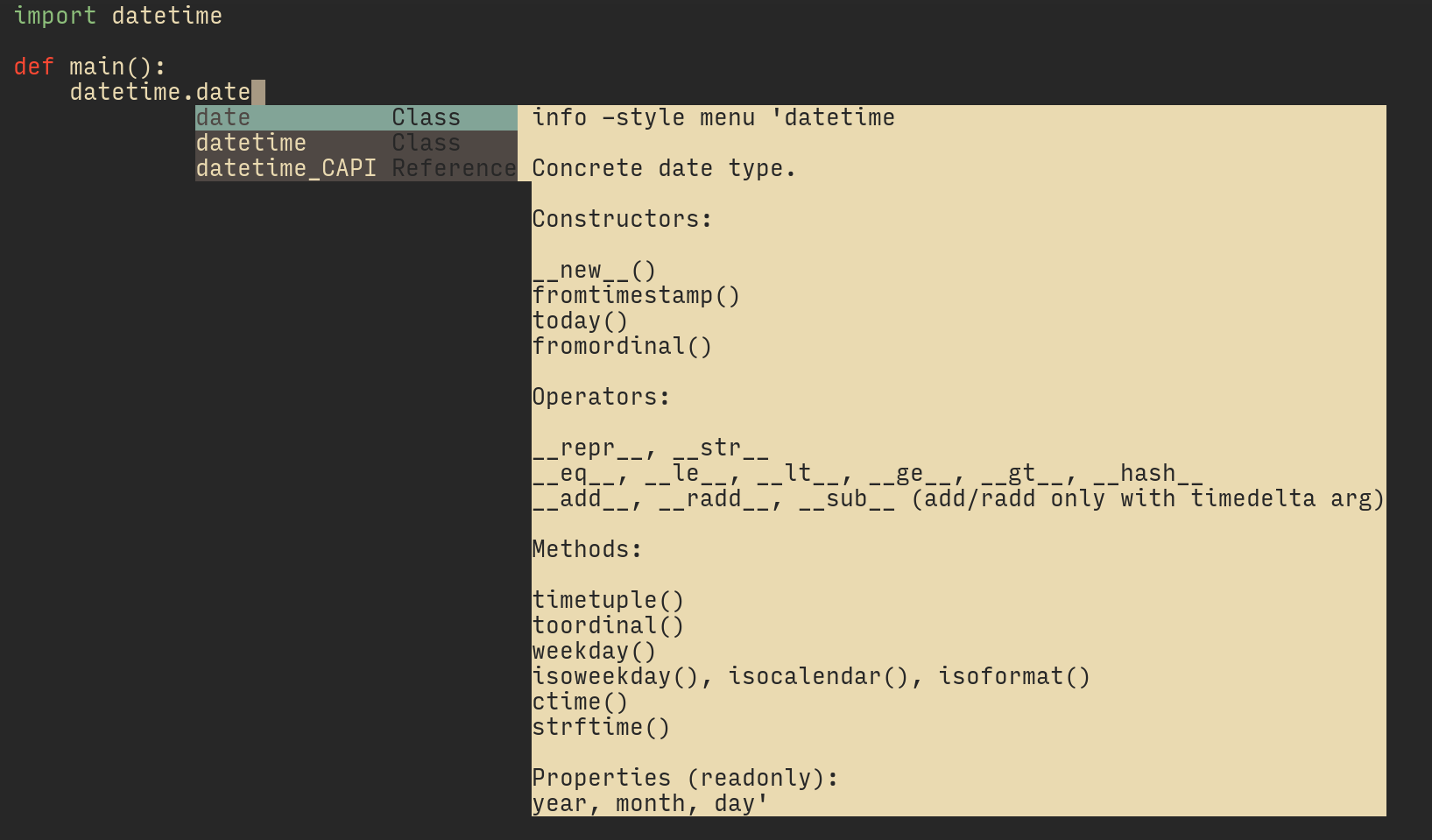Click the 'Methods:' heading in info popup
This screenshot has height=840, width=1432.
pyautogui.click(x=587, y=548)
